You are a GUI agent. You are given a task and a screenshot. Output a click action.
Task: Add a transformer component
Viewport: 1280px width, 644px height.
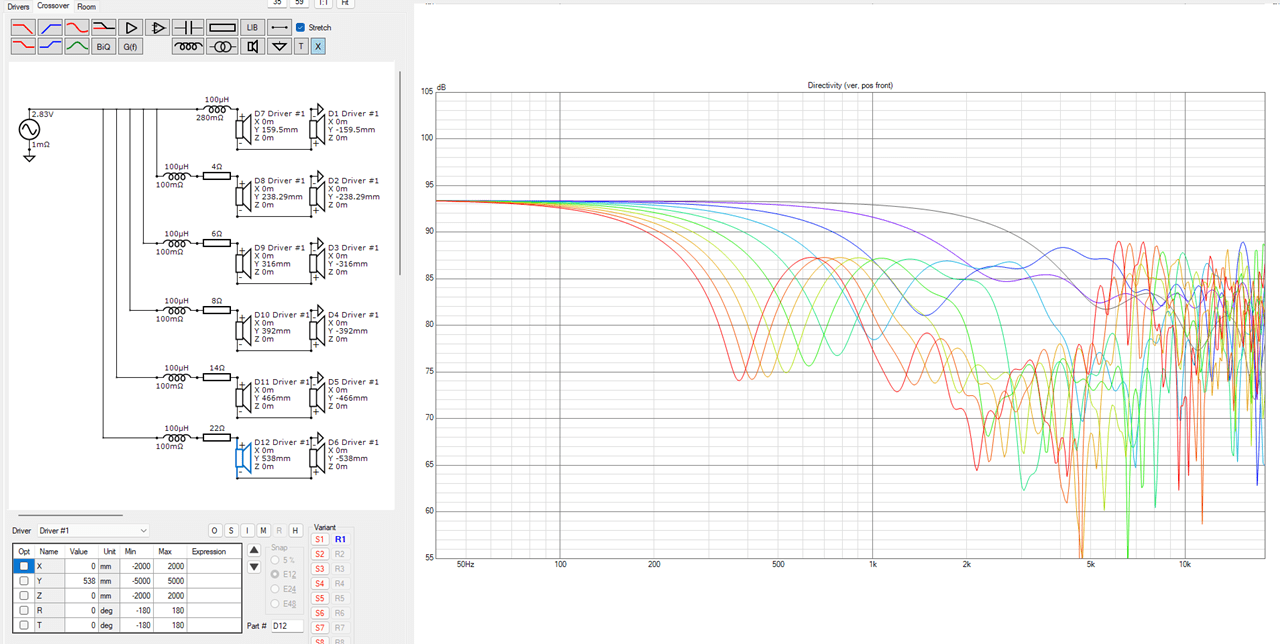point(222,46)
